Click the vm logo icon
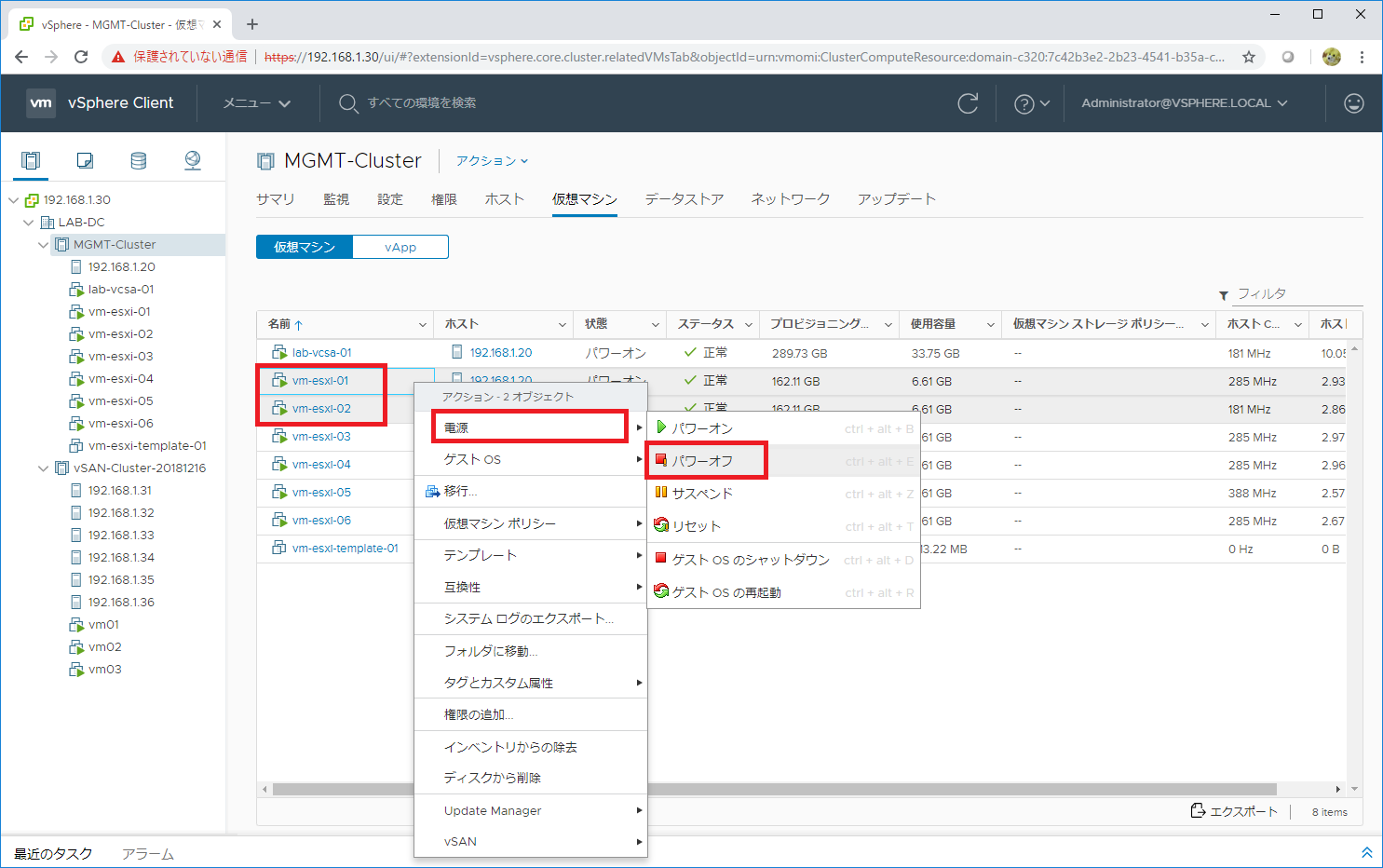The image size is (1383, 868). (41, 102)
